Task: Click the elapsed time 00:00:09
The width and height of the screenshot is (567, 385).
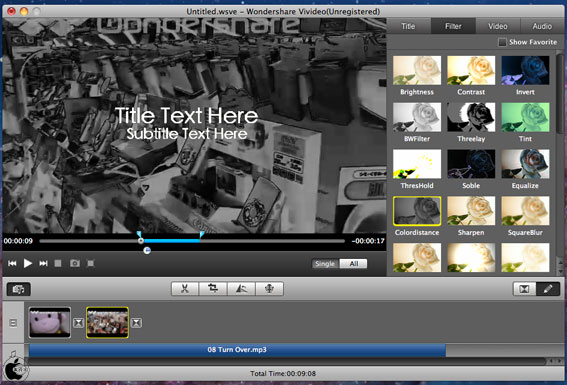Action: tap(18, 241)
